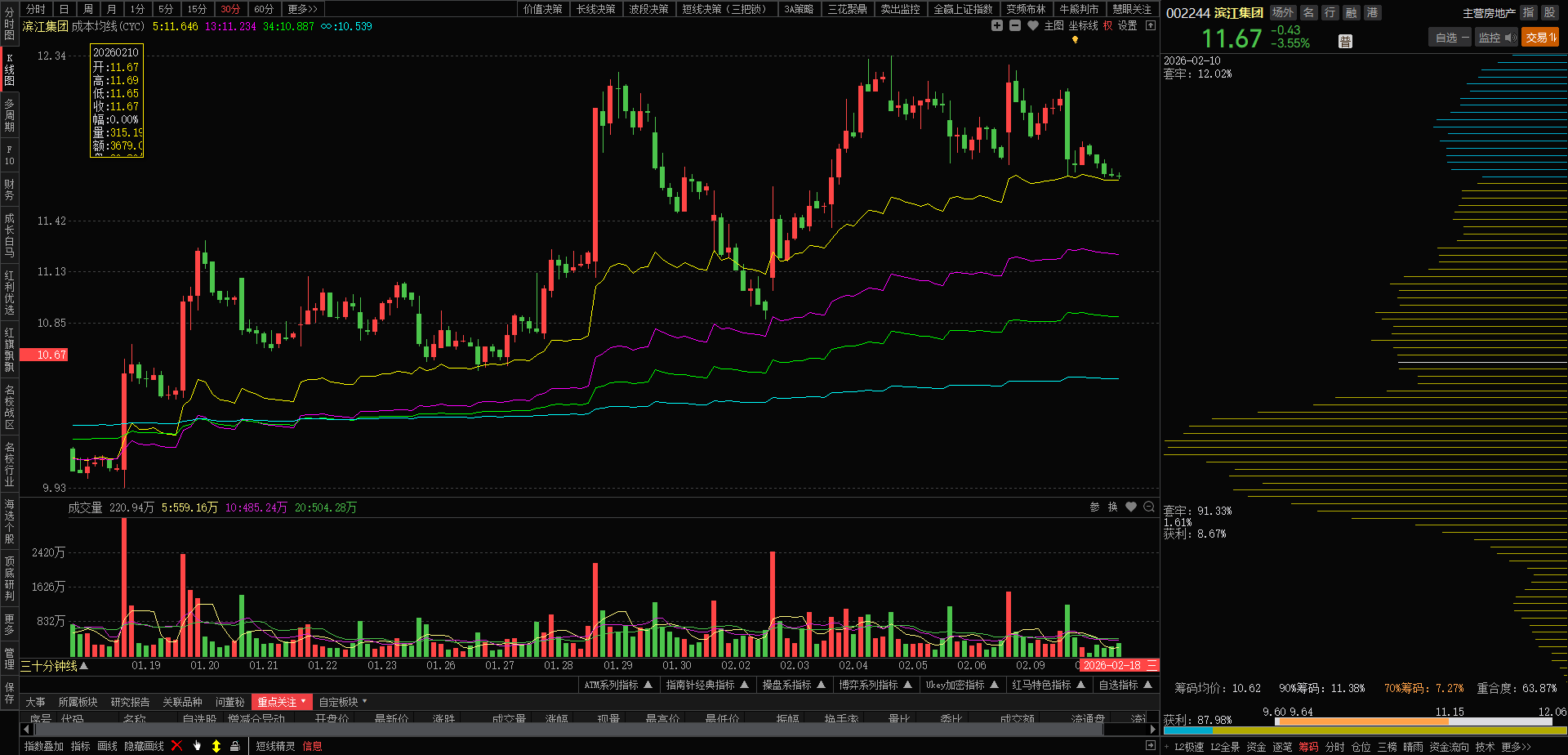Open the 三十分钟线 period dropdown
The width and height of the screenshot is (1568, 755).
coord(55,666)
